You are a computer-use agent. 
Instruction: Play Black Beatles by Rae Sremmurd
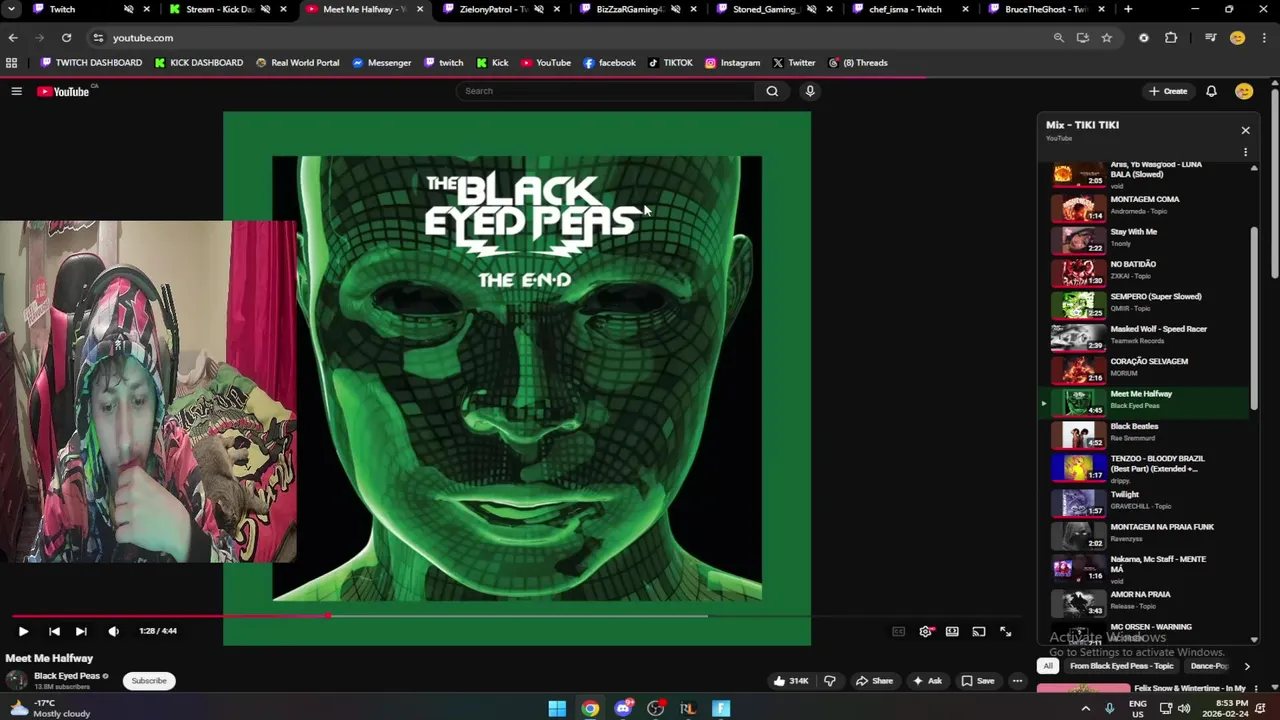click(1145, 433)
